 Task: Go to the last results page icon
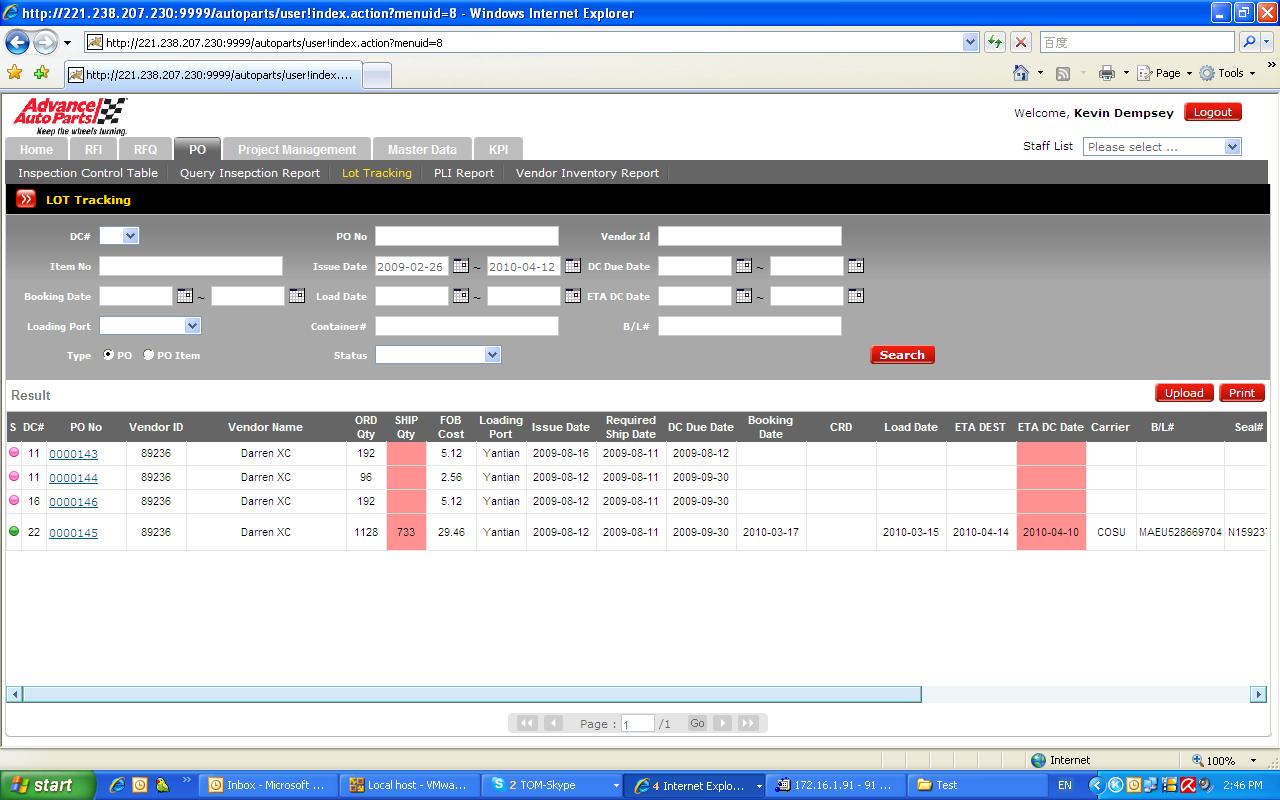pyautogui.click(x=747, y=723)
